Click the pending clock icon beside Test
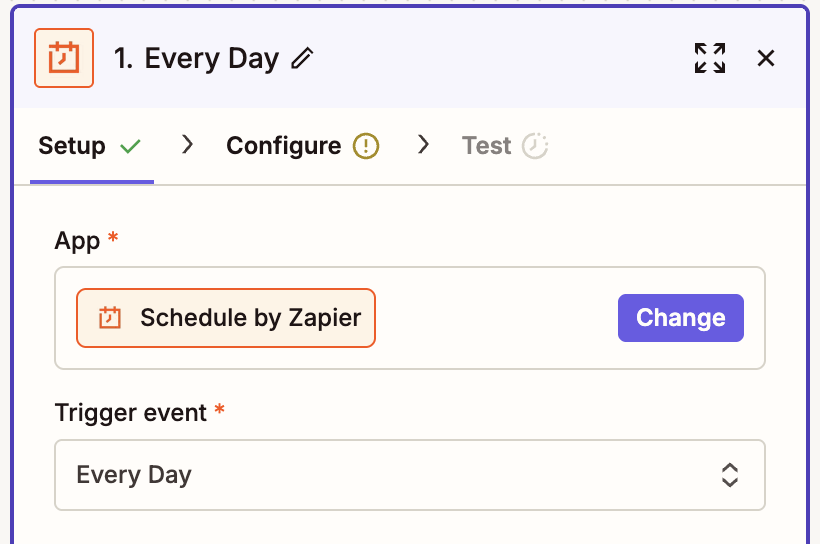 [535, 146]
